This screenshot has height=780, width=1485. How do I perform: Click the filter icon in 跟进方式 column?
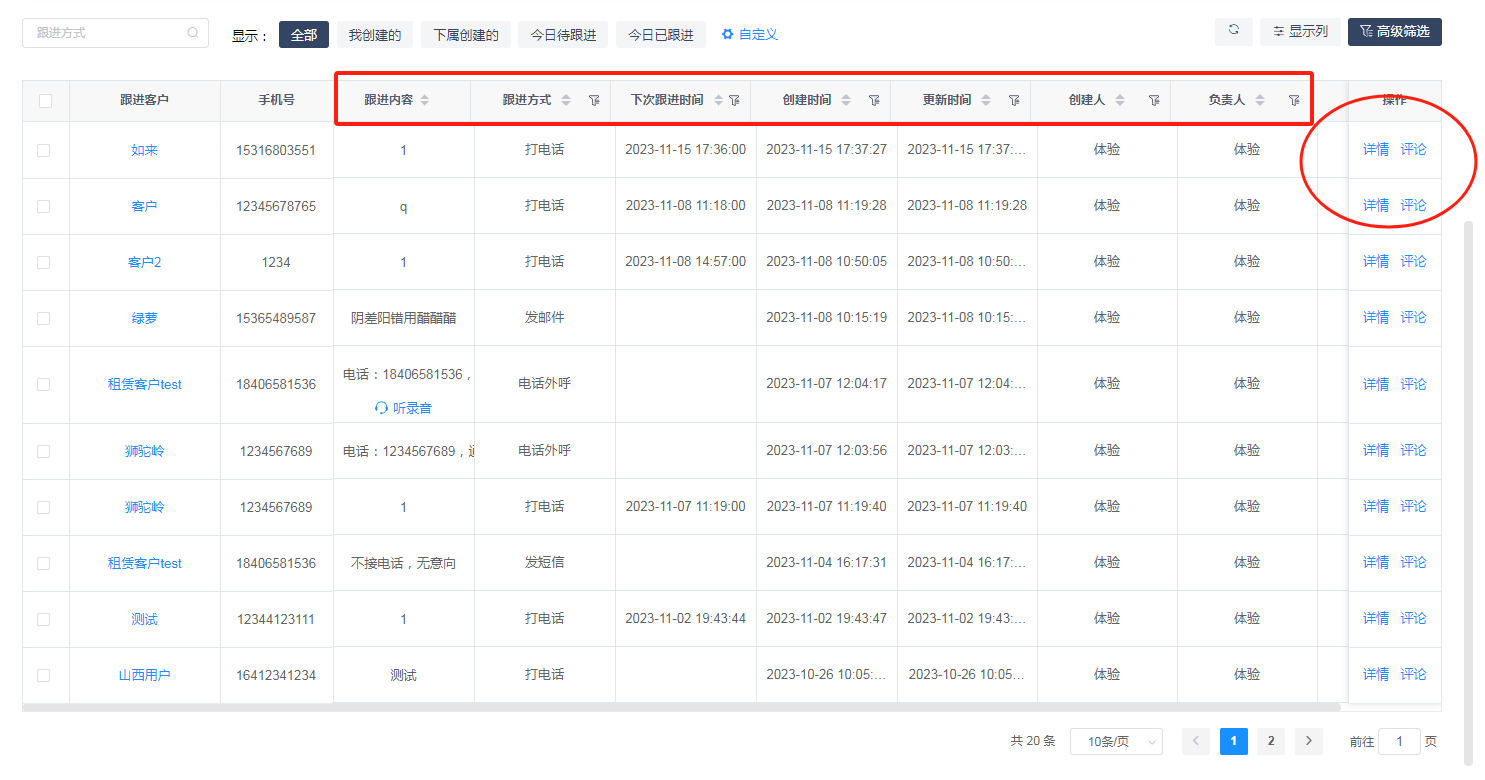[594, 100]
